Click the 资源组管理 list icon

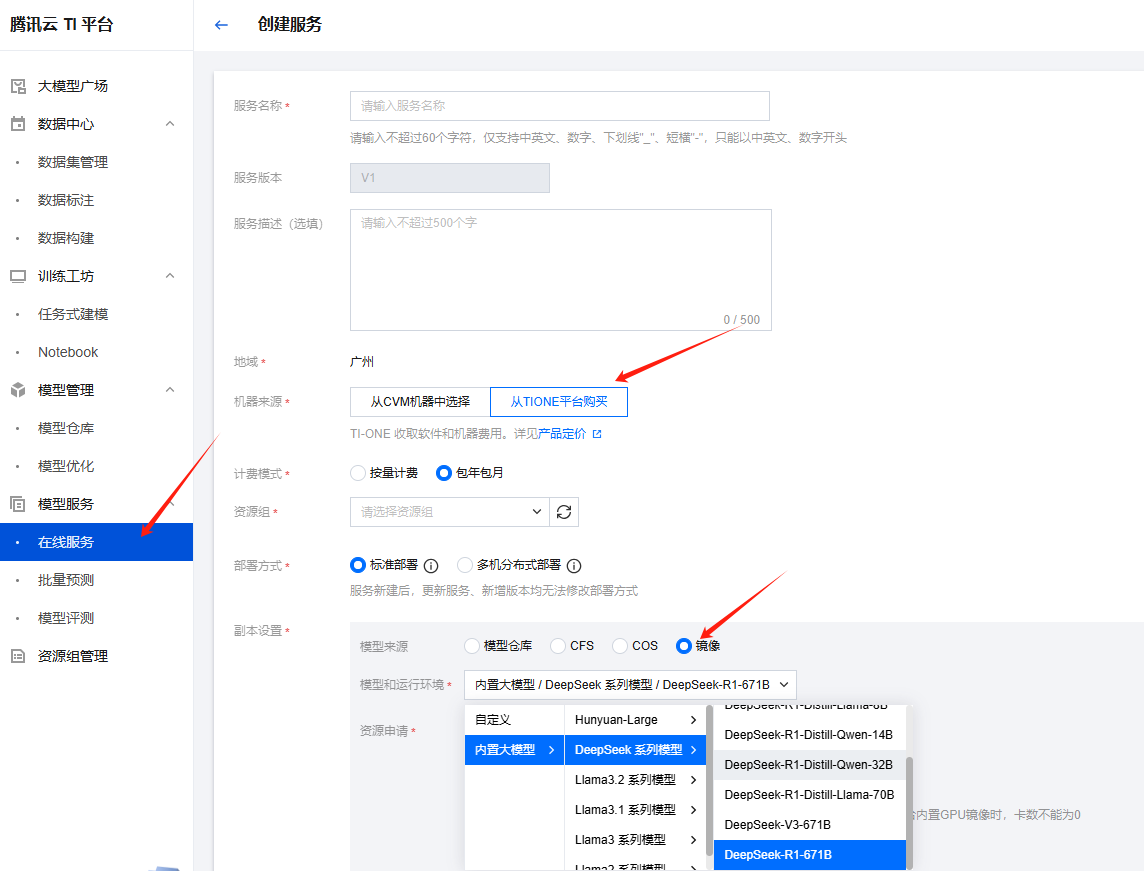tap(18, 656)
